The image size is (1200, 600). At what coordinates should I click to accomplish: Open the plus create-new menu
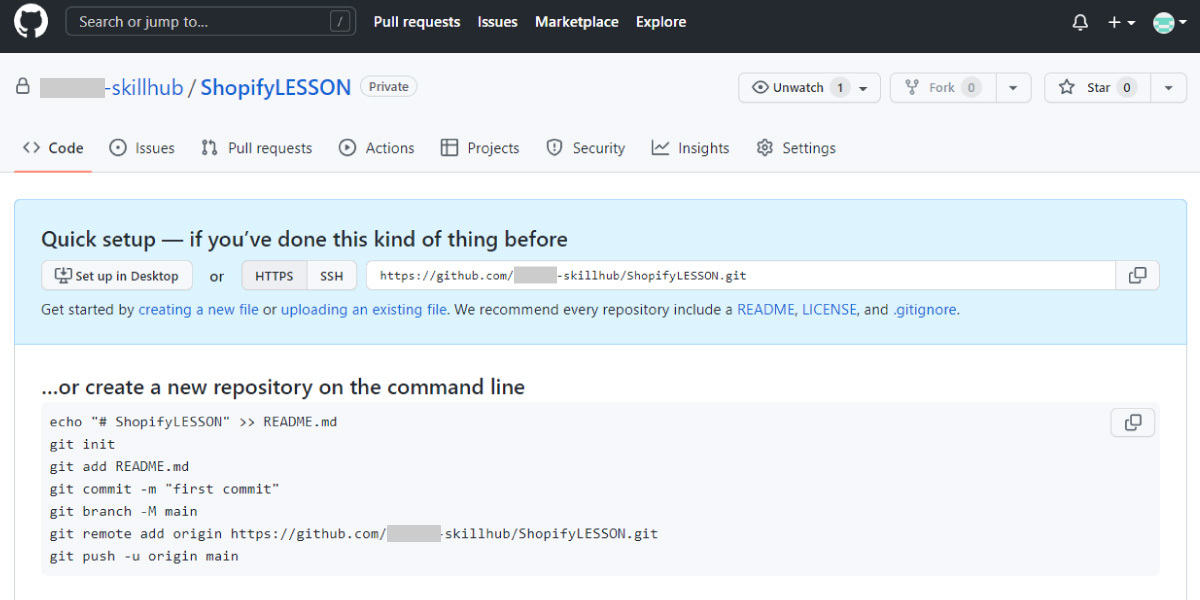[x=1121, y=22]
